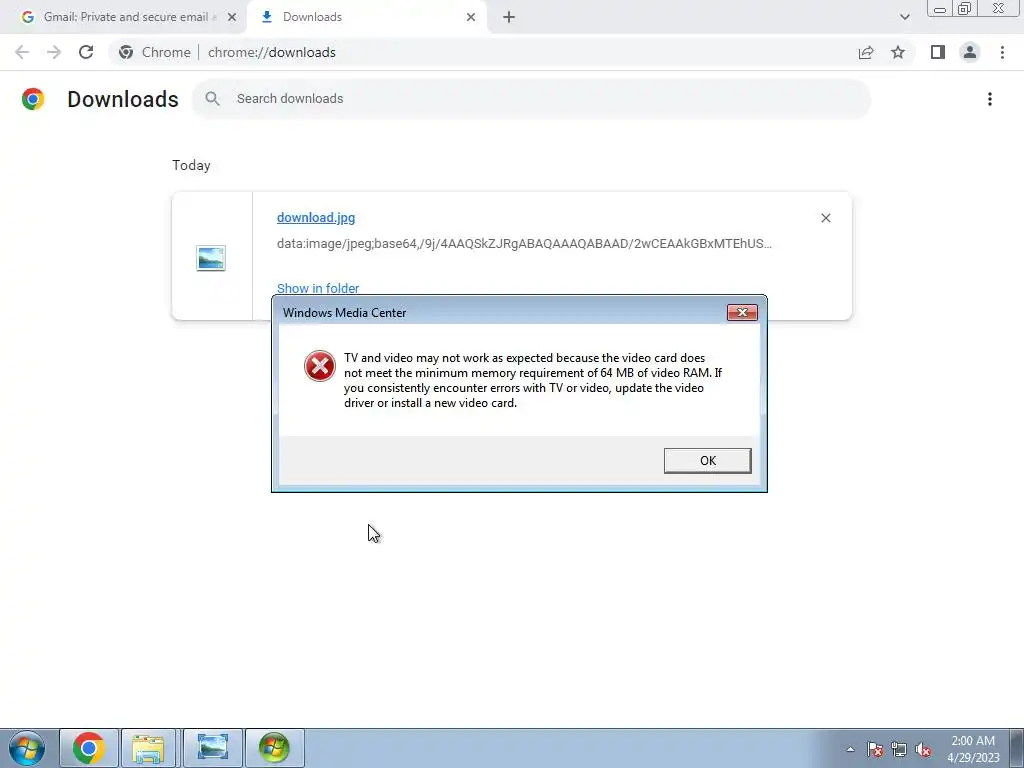Open the download.jpg file link

pos(316,217)
